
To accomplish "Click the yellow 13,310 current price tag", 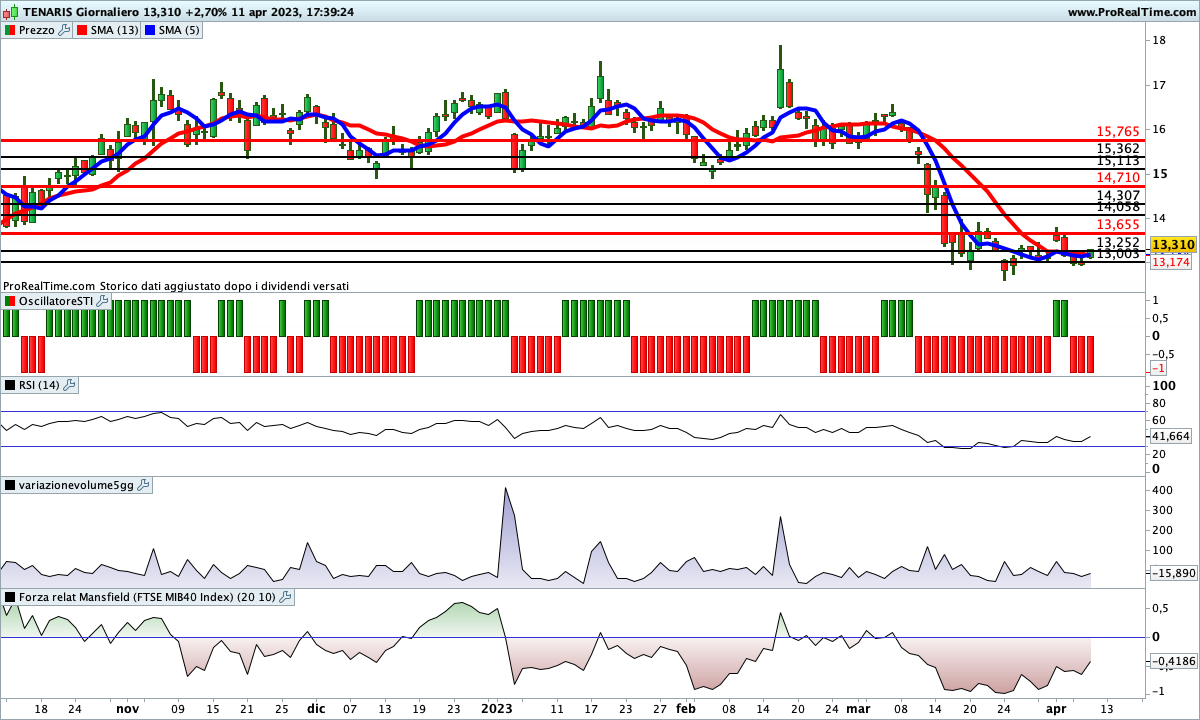I will [1174, 244].
